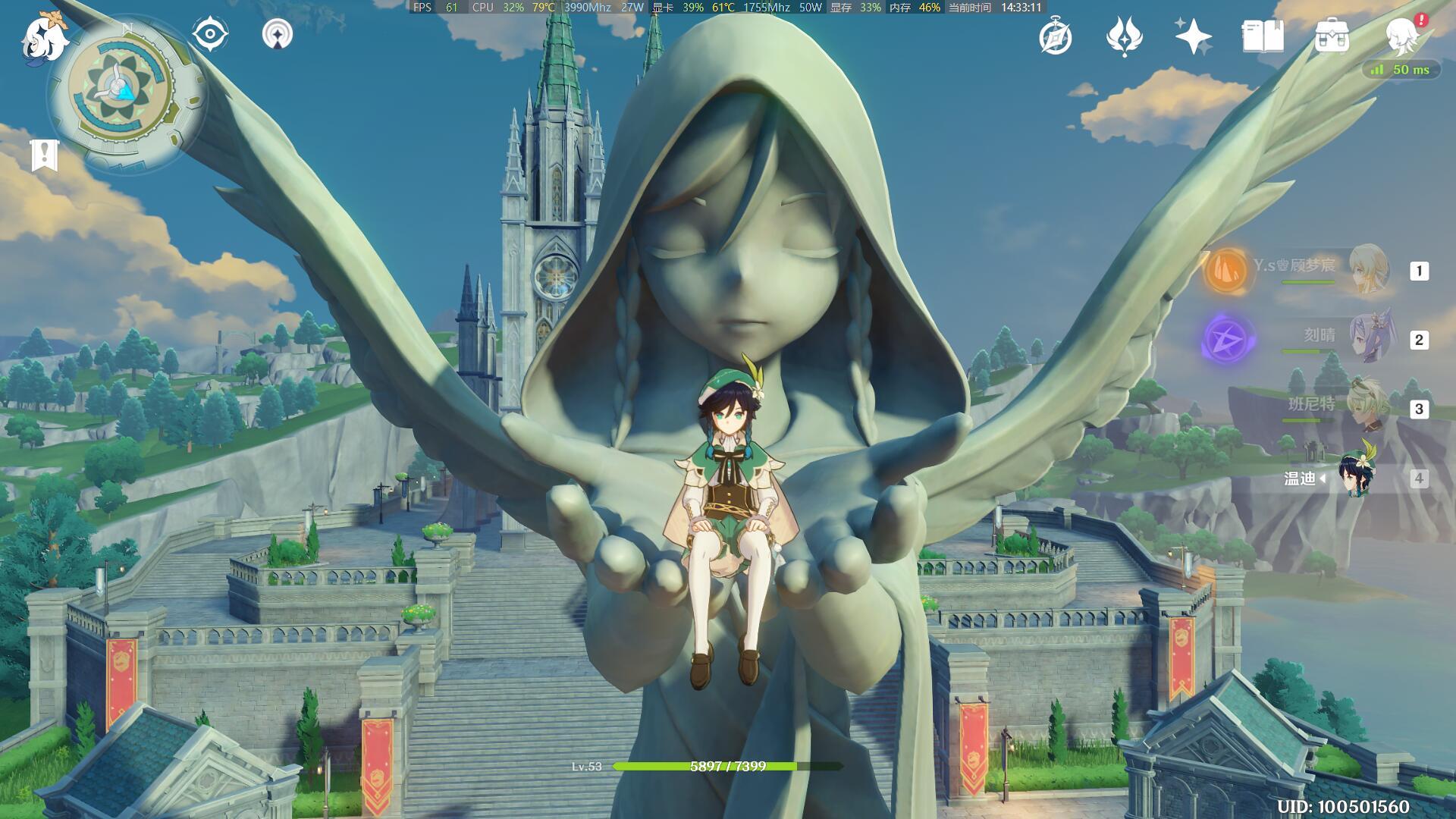Screen dimensions: 1456x819
Task: Open the Adventurer Handbook book icon
Action: click(x=1263, y=36)
